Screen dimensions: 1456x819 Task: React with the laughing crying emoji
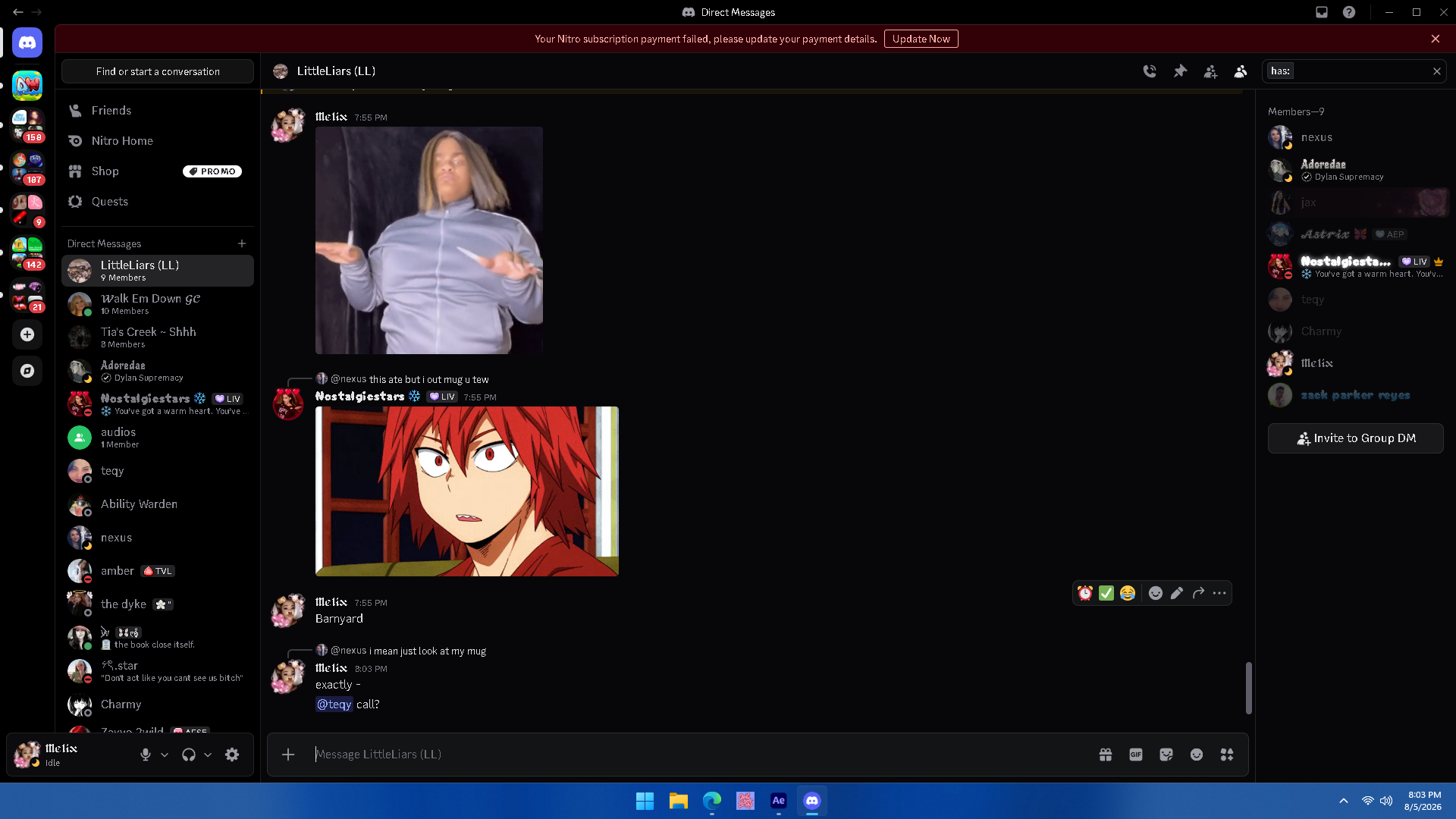point(1128,593)
